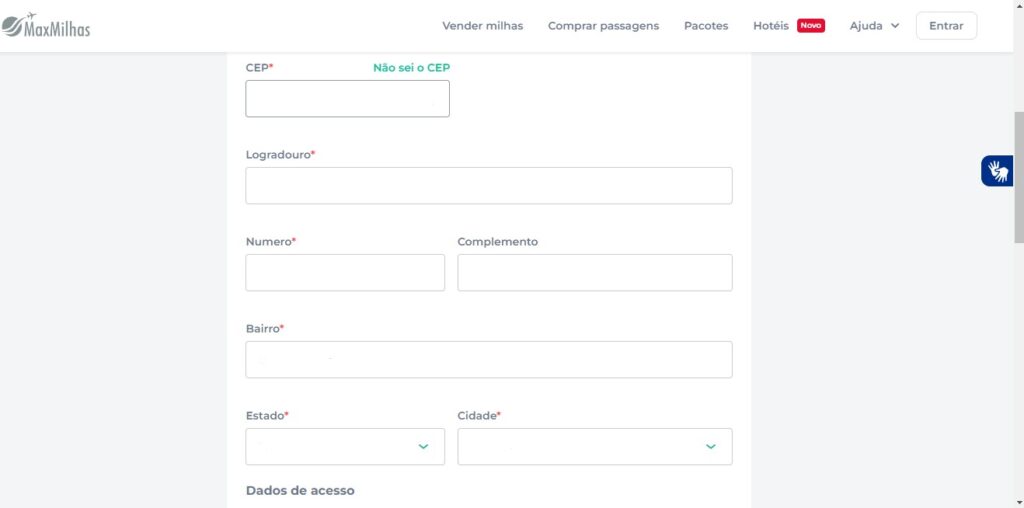The image size is (1024, 508).
Task: Open Comprar passagens page
Action: coord(603,26)
